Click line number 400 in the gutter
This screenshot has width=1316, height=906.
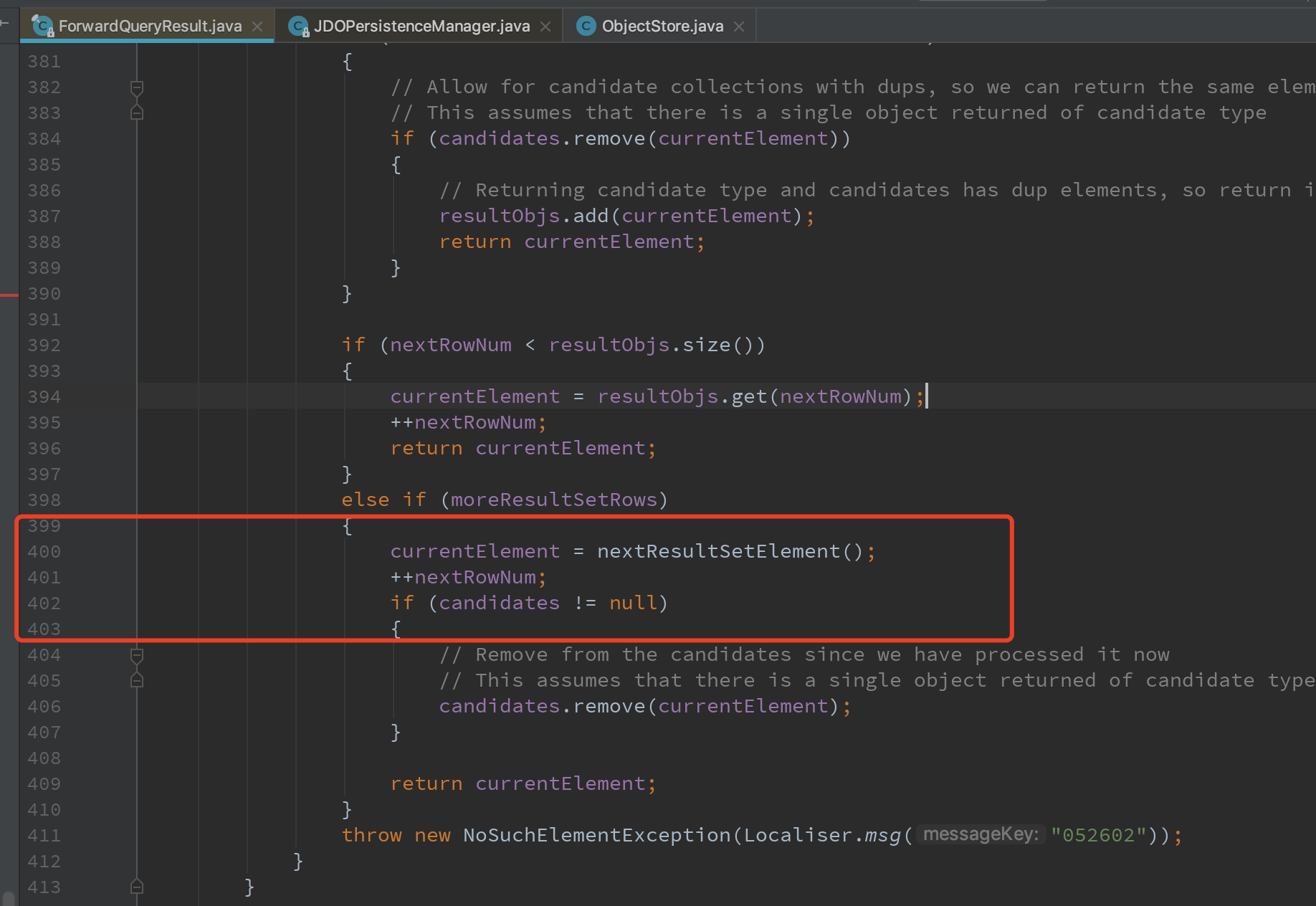44,551
